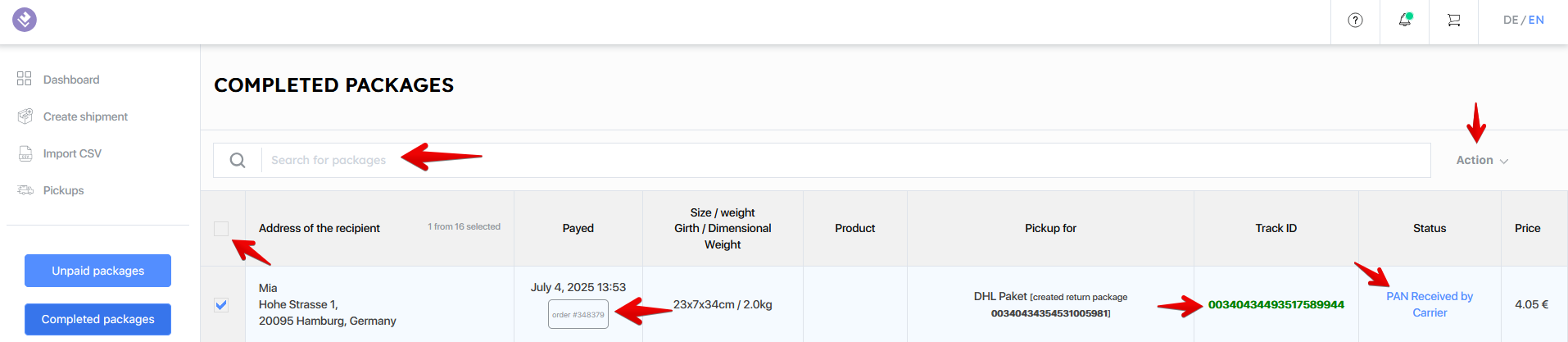Switch language to DE
1568x342 pixels.
[1511, 20]
